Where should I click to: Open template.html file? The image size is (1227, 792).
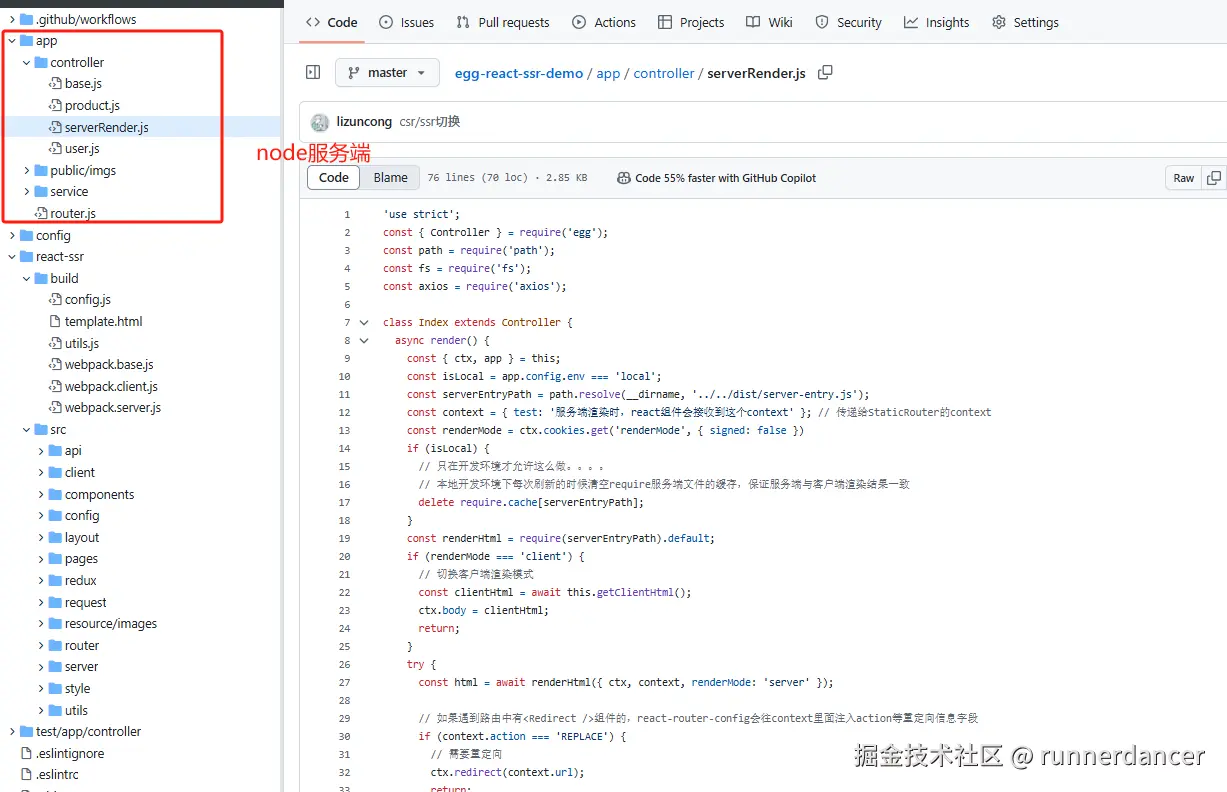coord(104,321)
